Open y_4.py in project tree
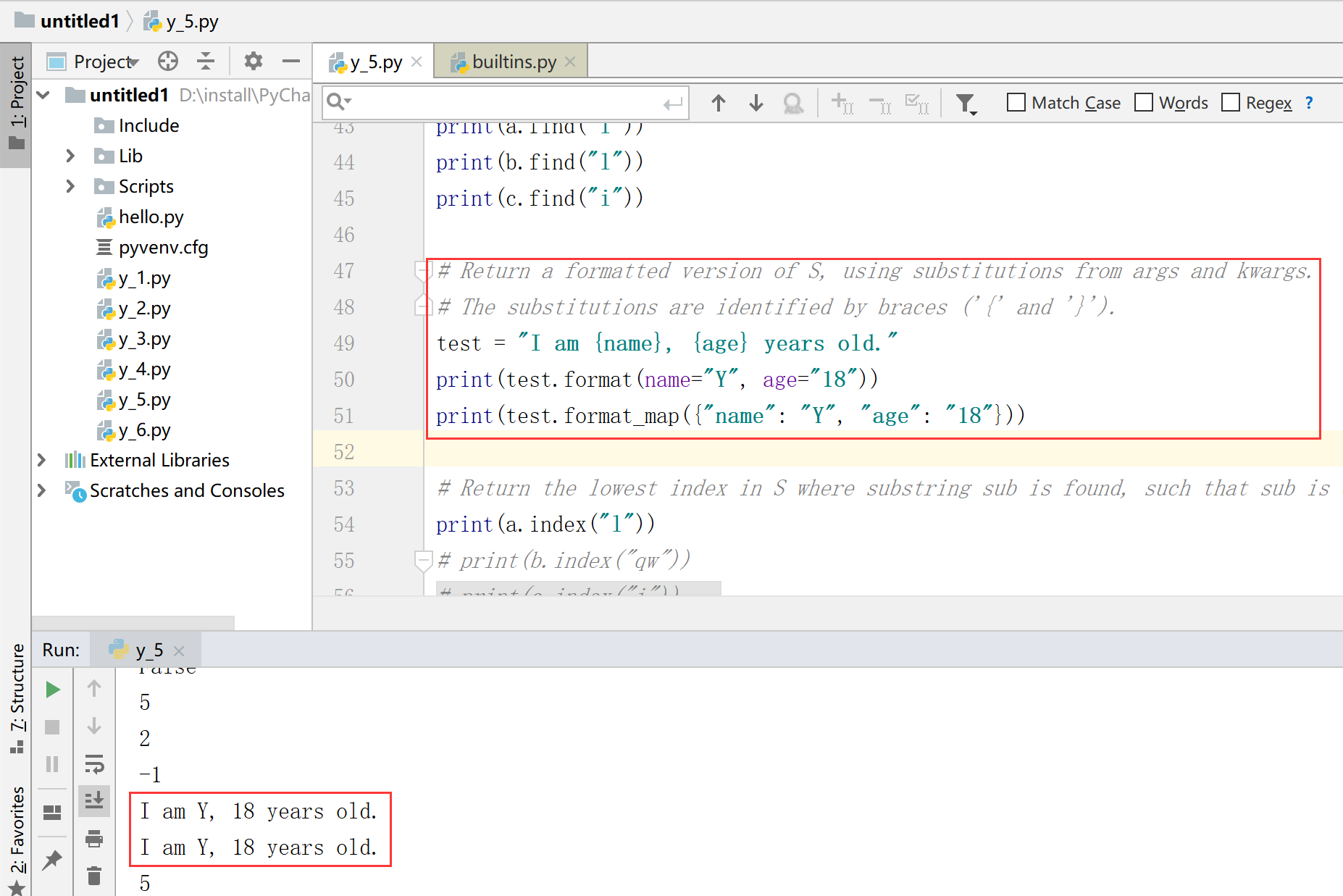The height and width of the screenshot is (896, 1343). [134, 369]
